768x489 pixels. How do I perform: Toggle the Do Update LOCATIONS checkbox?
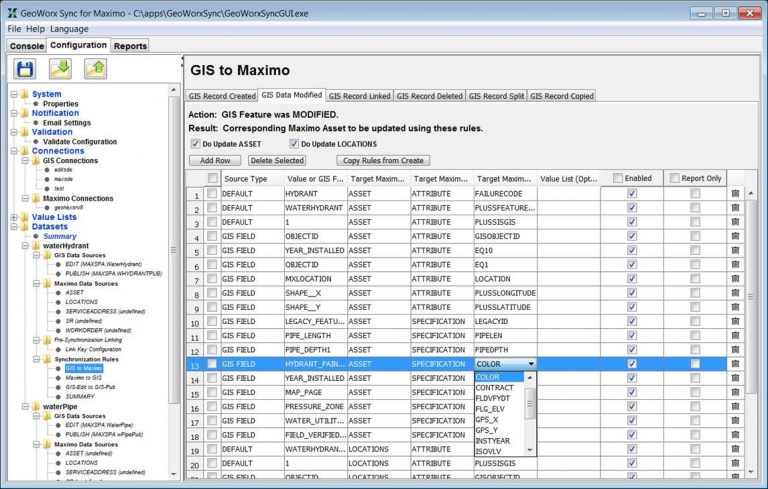click(x=295, y=143)
